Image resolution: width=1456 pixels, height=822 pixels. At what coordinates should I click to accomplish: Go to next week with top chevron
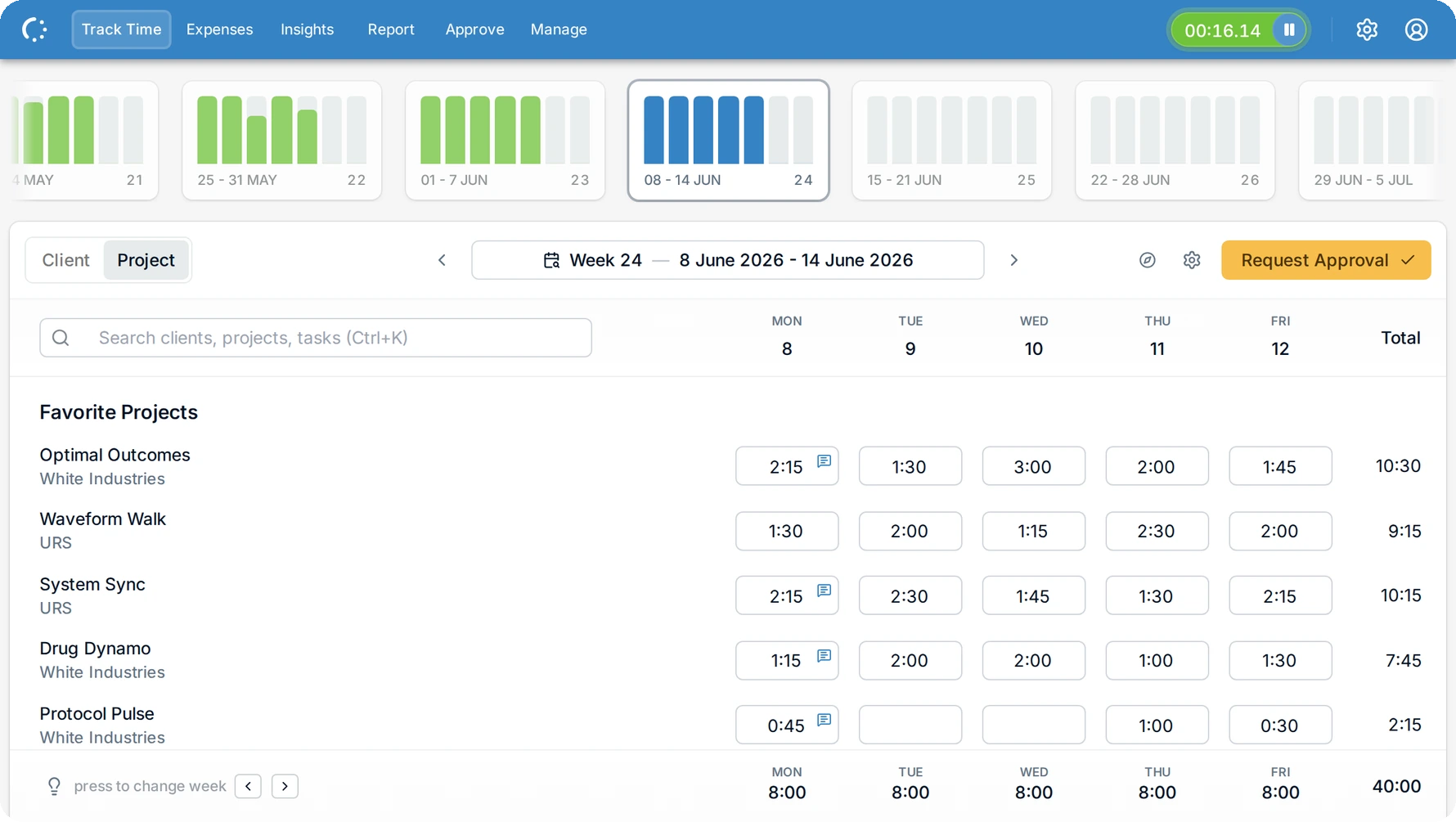click(1013, 260)
